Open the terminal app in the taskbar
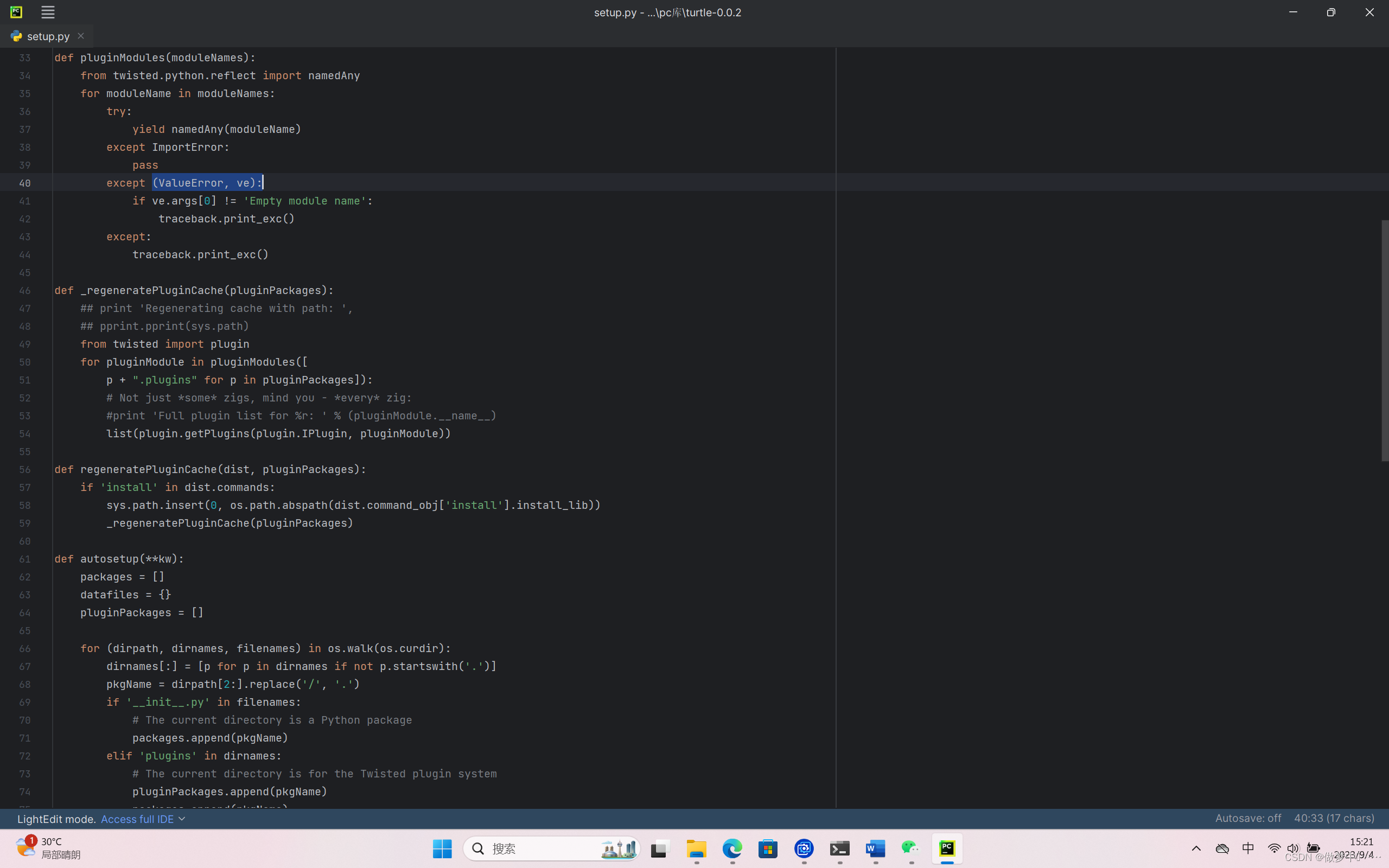The image size is (1389, 868). point(840,848)
